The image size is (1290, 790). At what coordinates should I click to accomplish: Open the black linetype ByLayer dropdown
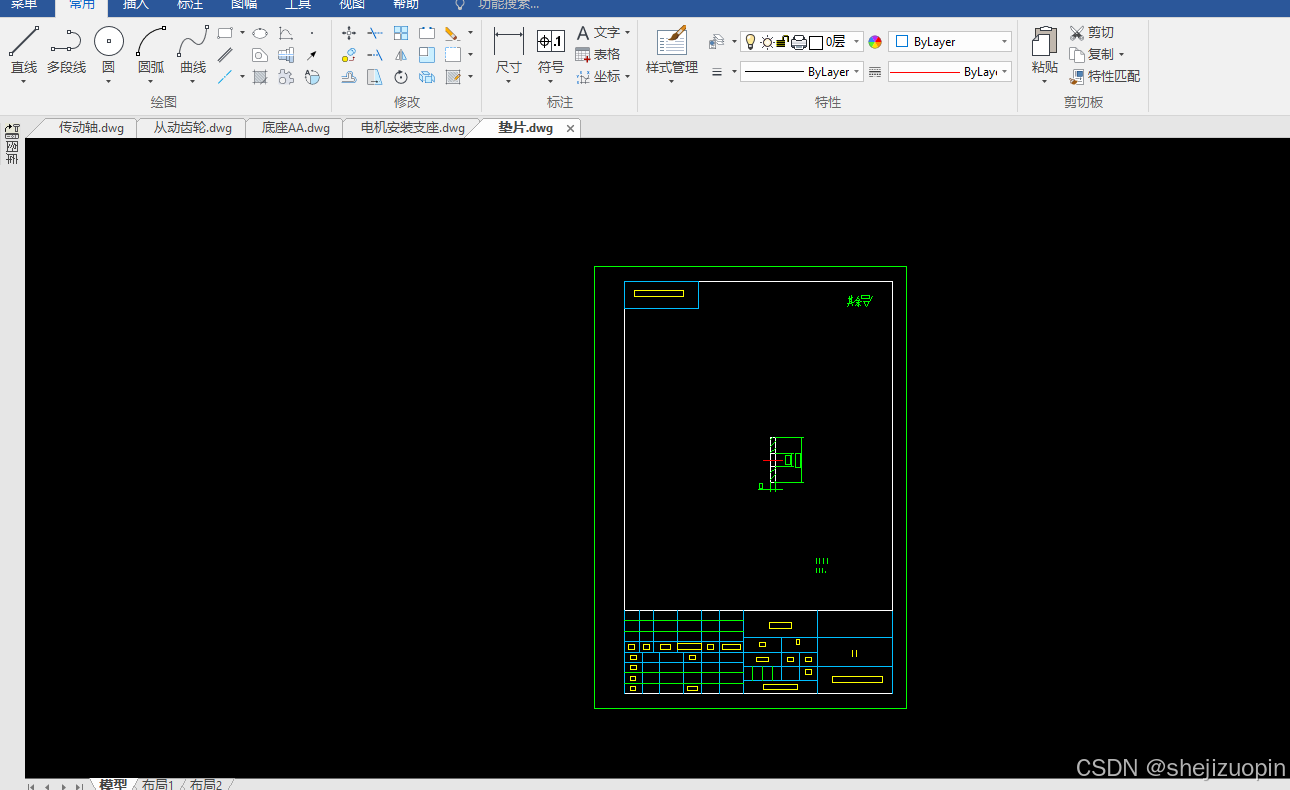click(857, 72)
